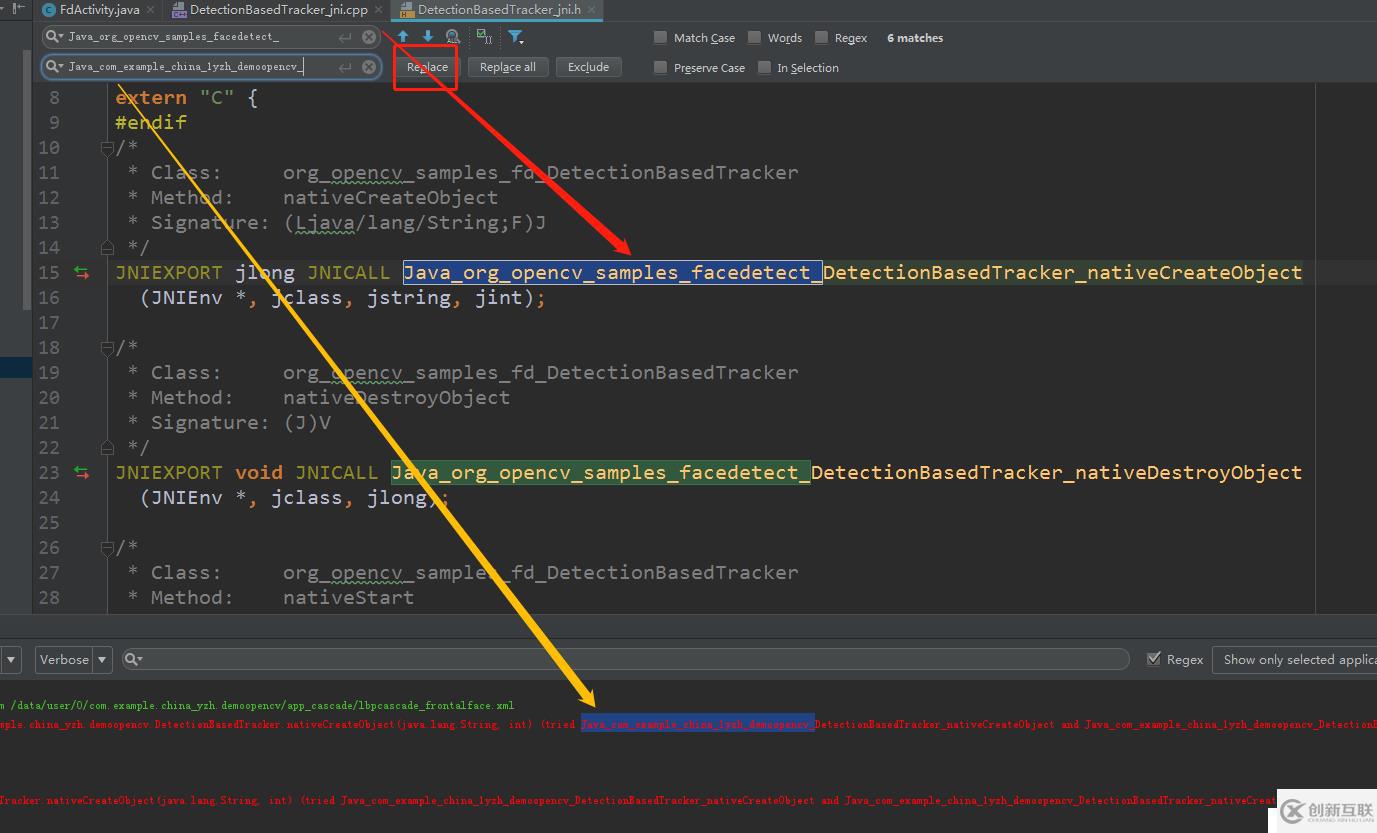Clear the search field text
The image size is (1377, 833).
(369, 37)
